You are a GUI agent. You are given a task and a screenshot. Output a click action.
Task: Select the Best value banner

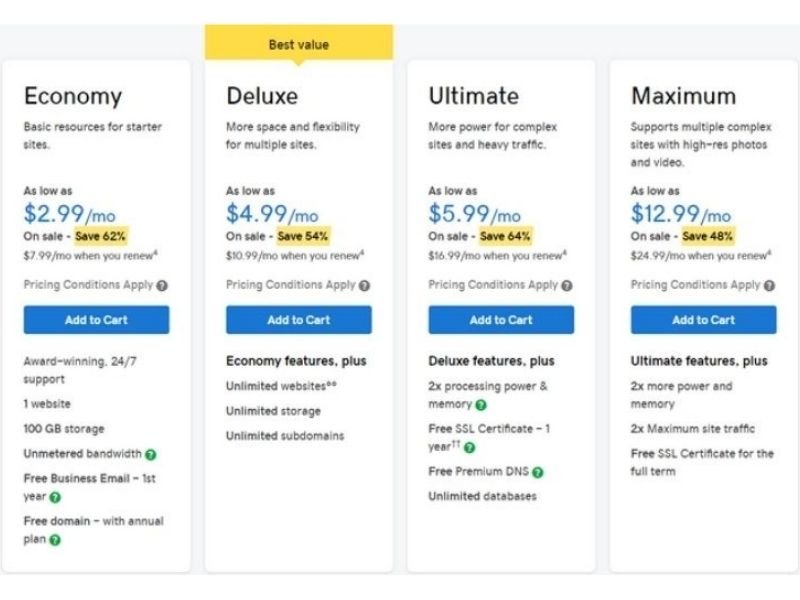[299, 43]
